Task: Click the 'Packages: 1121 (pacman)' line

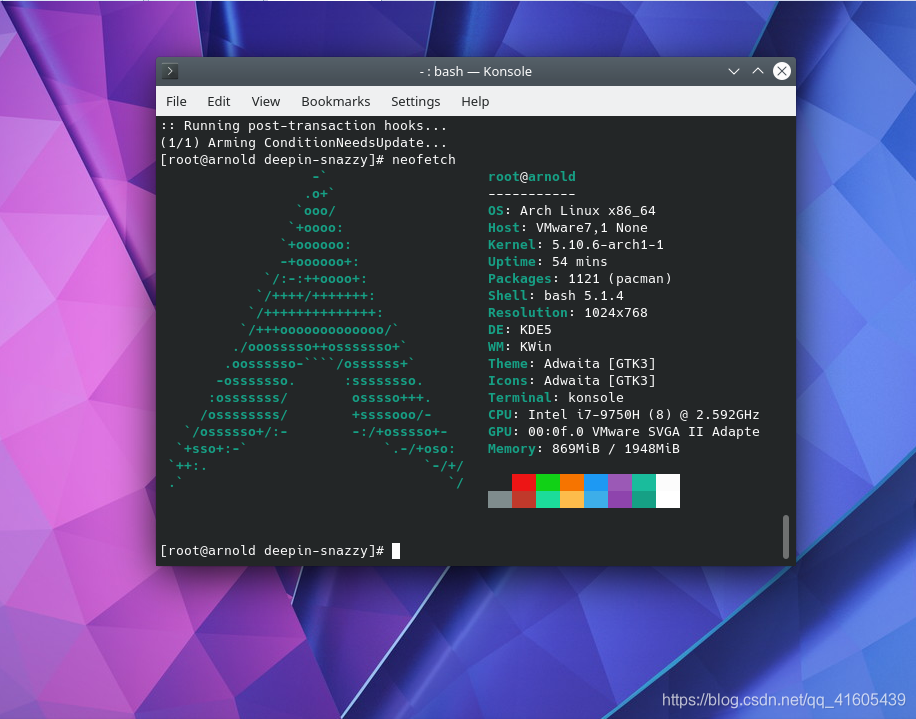Action: pos(580,279)
